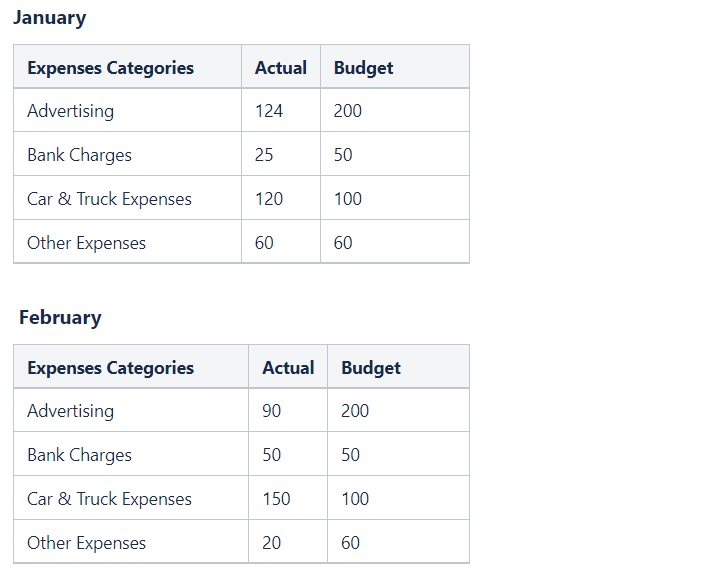Viewport: 716px width, 574px height.
Task: Click the Bank Charges label in February
Action: point(79,455)
